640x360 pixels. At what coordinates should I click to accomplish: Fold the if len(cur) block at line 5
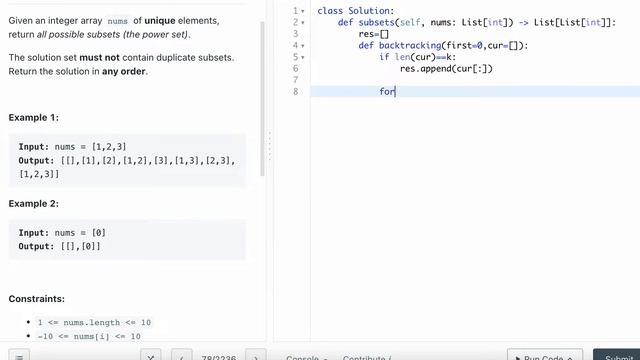[x=302, y=57]
